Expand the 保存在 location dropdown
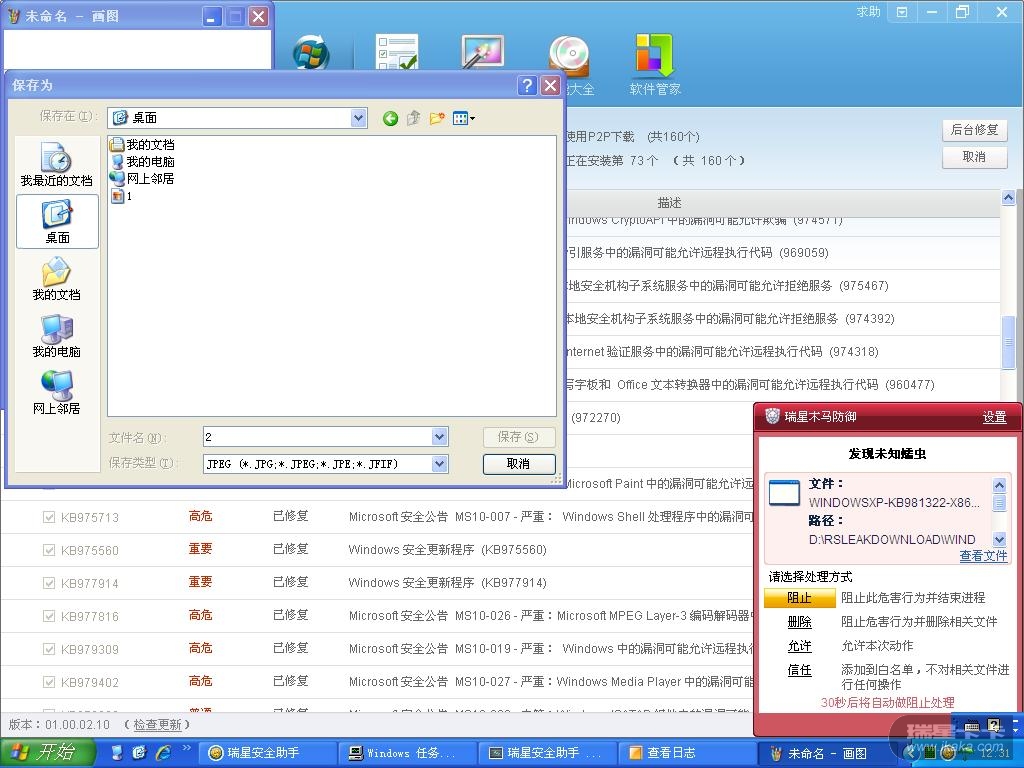The width and height of the screenshot is (1024, 768). (x=358, y=118)
